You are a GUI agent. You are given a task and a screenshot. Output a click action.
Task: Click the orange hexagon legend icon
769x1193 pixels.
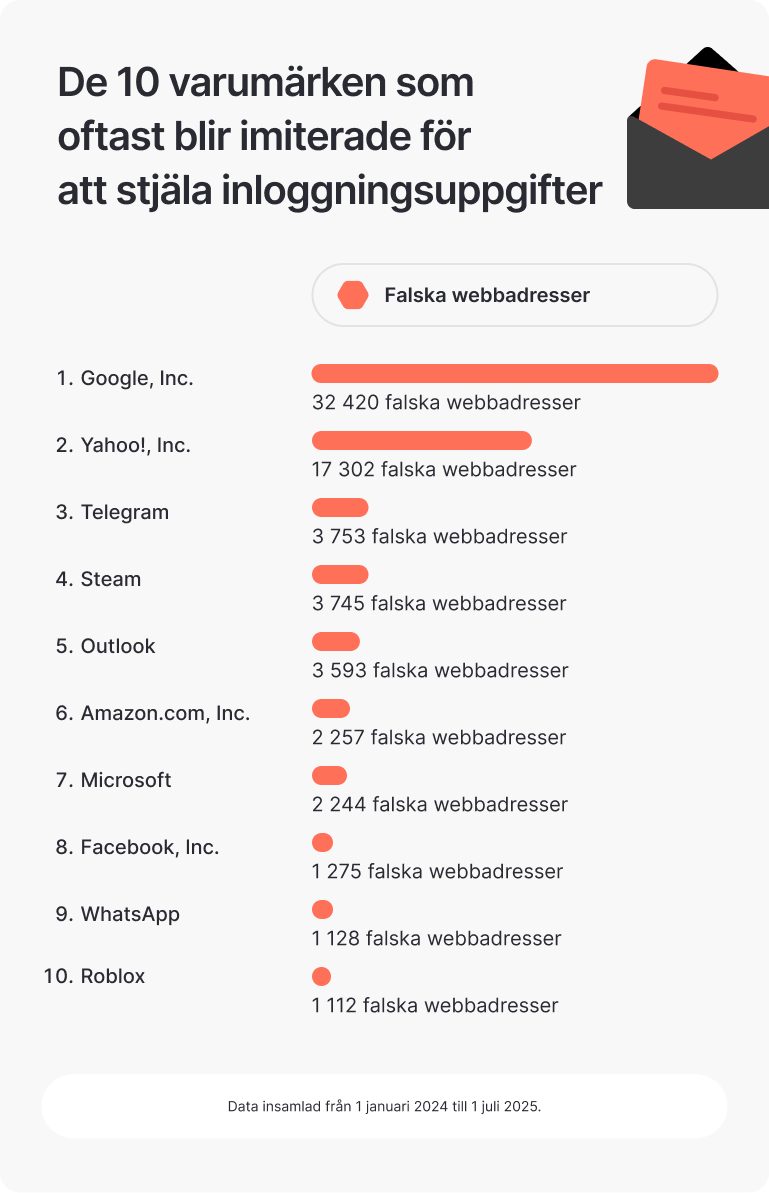[x=353, y=295]
